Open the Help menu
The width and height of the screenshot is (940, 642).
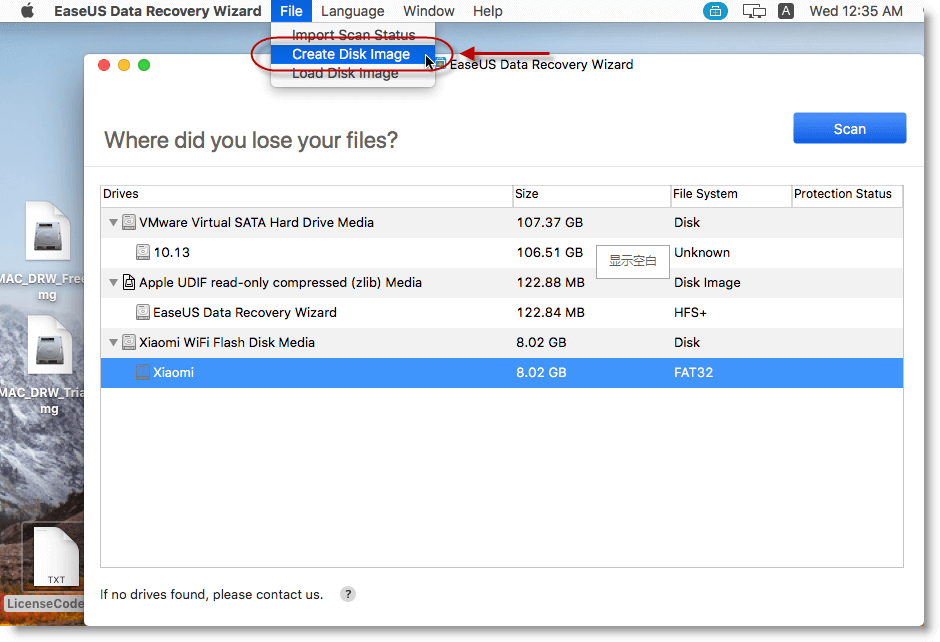[487, 11]
